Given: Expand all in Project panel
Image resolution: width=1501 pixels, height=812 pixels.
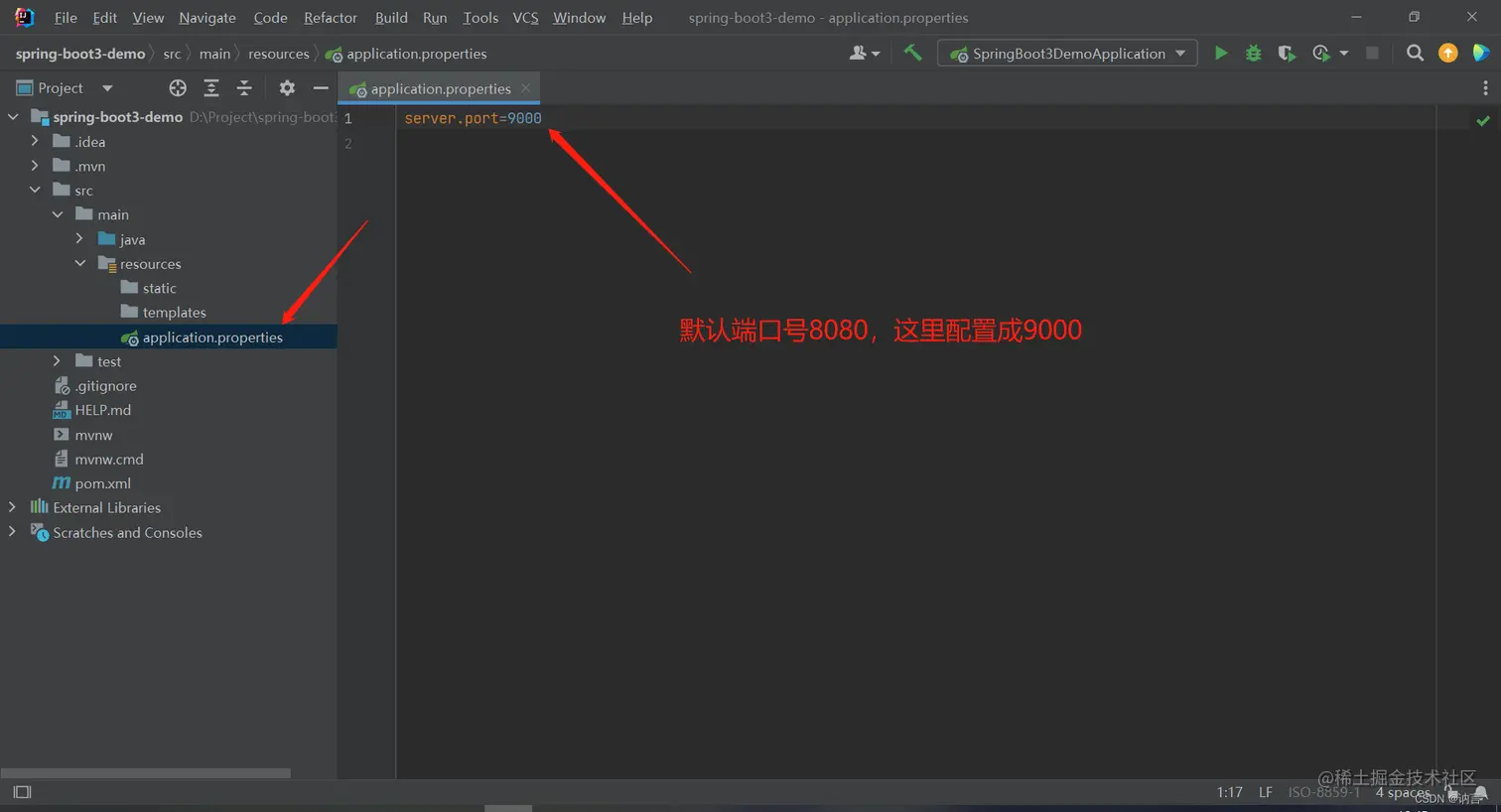Looking at the screenshot, I should pyautogui.click(x=211, y=88).
